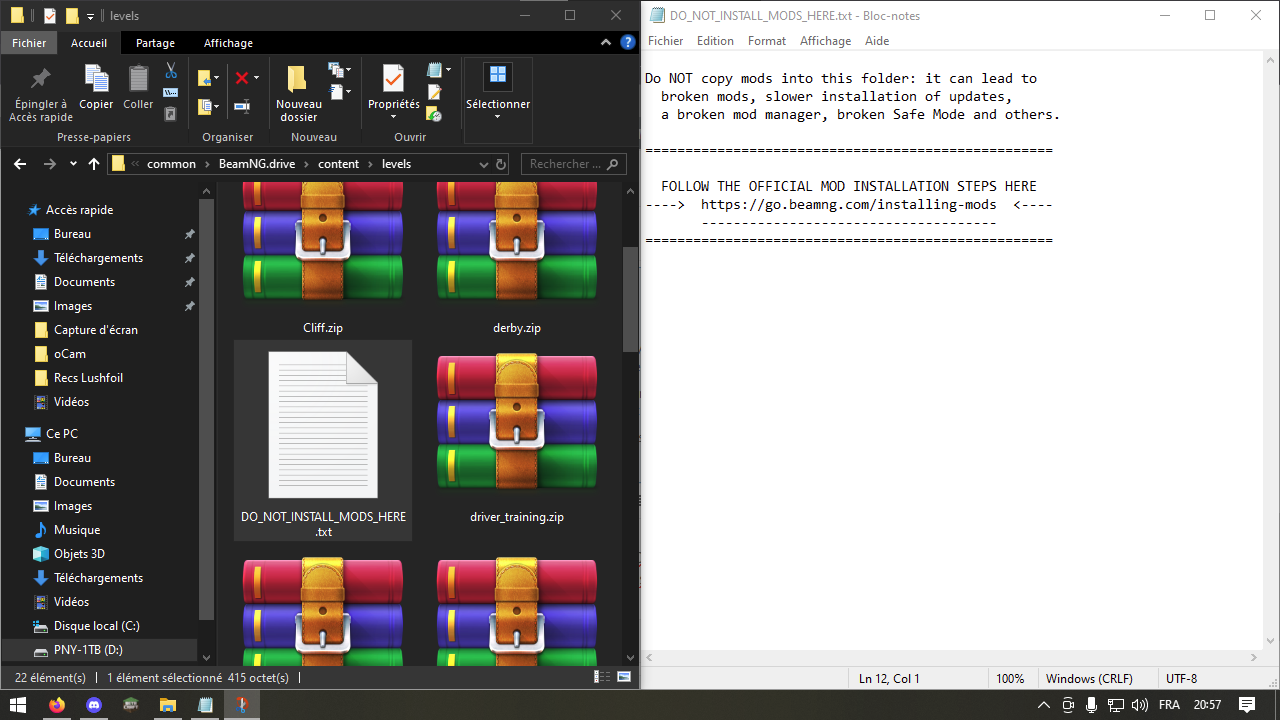Switch to large icons view in the status bar
Screen dimensions: 1280x720
point(624,677)
